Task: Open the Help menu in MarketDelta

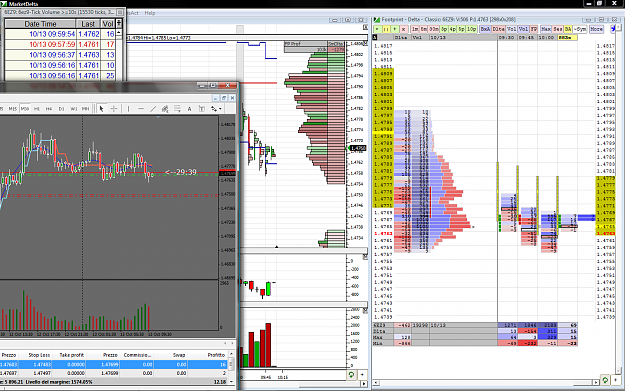Action: click(150, 13)
